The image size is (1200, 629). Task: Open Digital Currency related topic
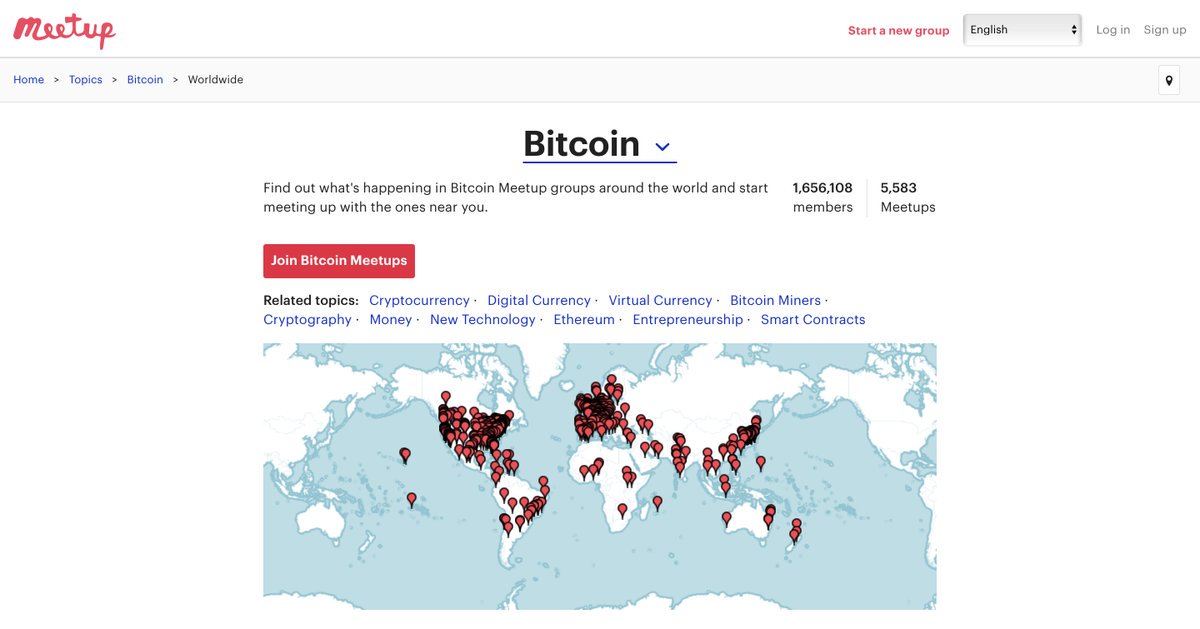(539, 300)
